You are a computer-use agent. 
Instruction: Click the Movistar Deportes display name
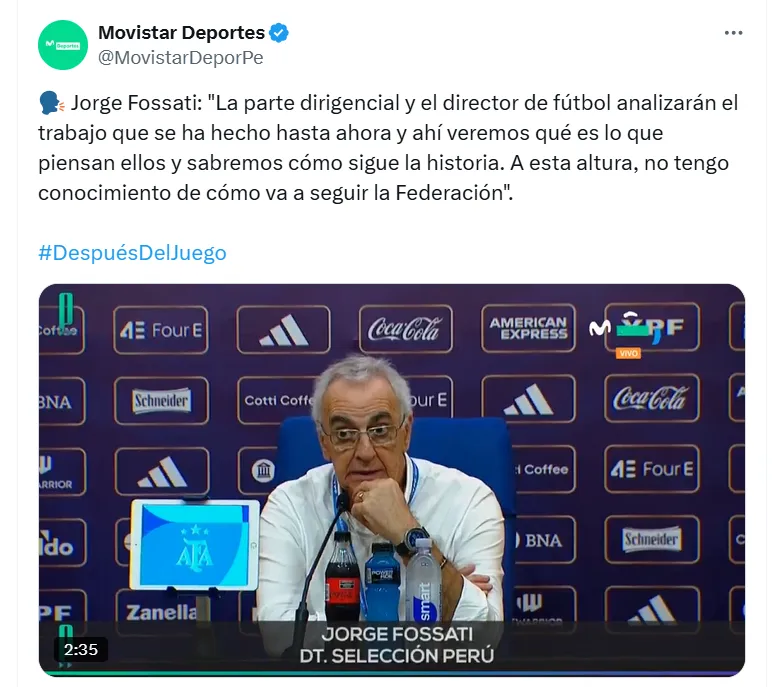181,33
